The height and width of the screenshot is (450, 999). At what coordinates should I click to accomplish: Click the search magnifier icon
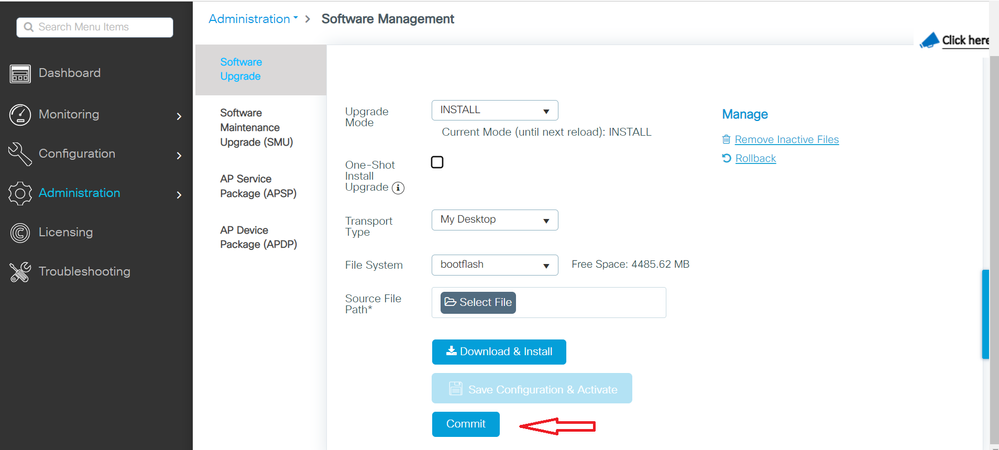tap(29, 27)
